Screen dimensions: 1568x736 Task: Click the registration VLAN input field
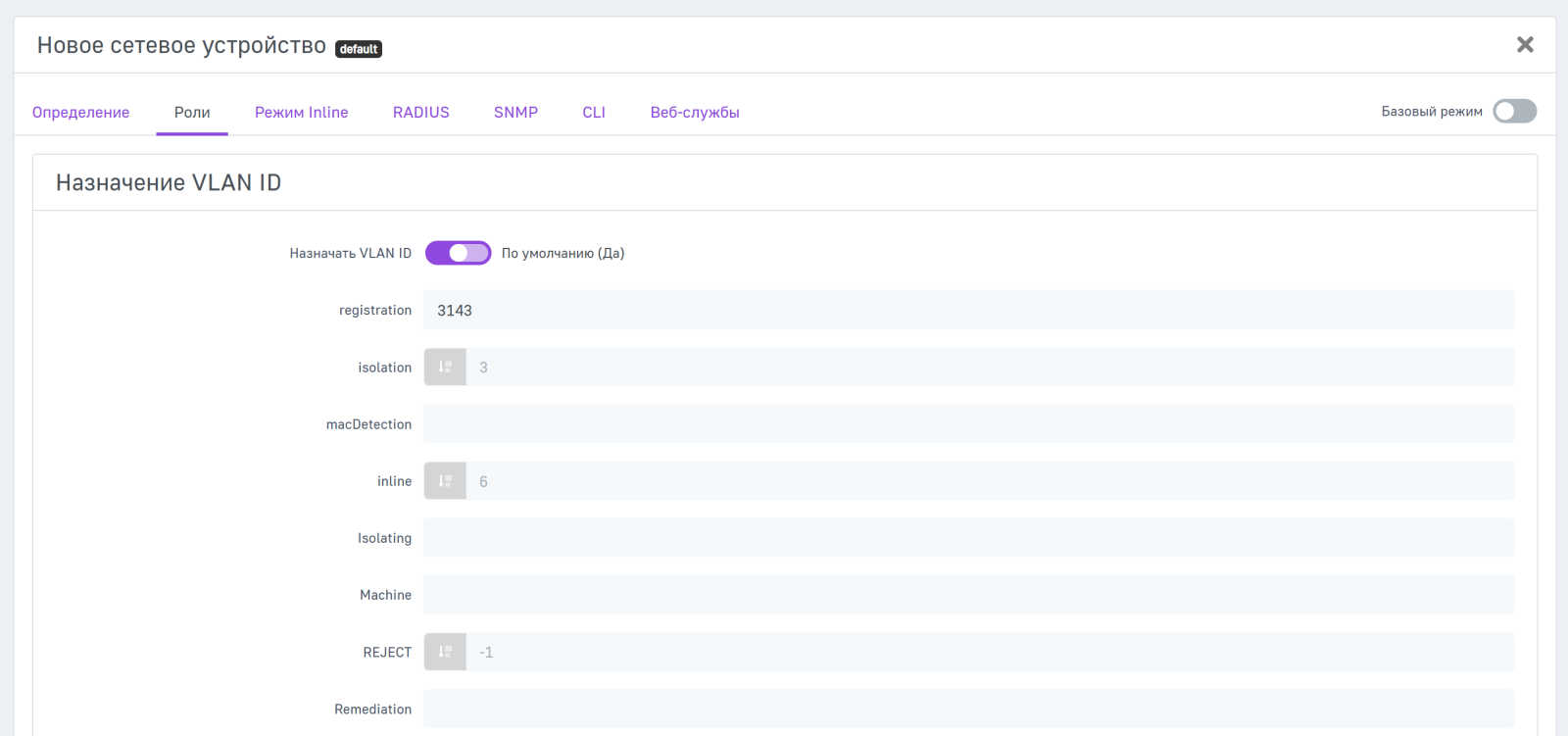(968, 310)
